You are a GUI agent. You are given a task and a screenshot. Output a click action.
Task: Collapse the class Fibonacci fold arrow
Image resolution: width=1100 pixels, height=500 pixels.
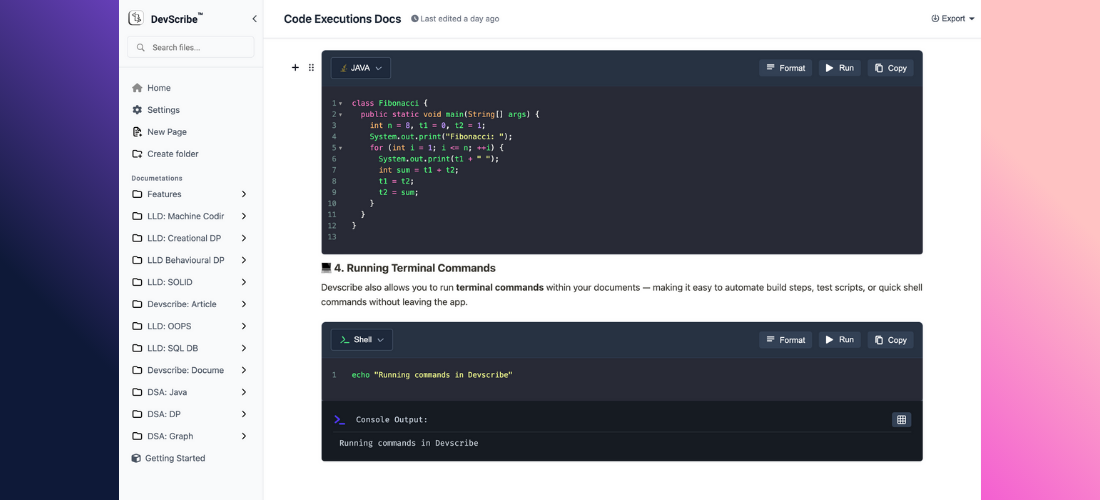[x=341, y=103]
